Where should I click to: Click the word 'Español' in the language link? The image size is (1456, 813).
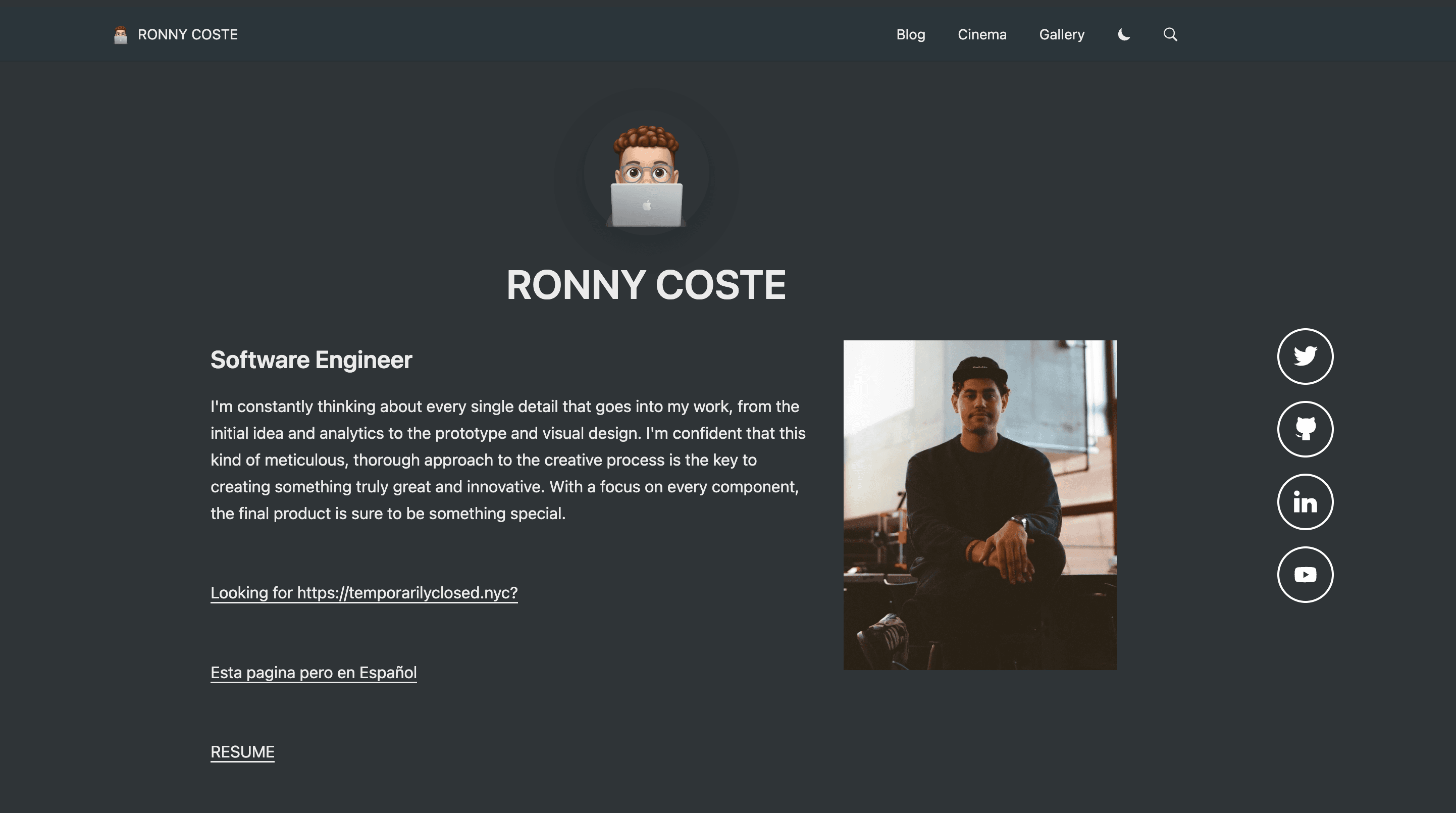tap(388, 672)
